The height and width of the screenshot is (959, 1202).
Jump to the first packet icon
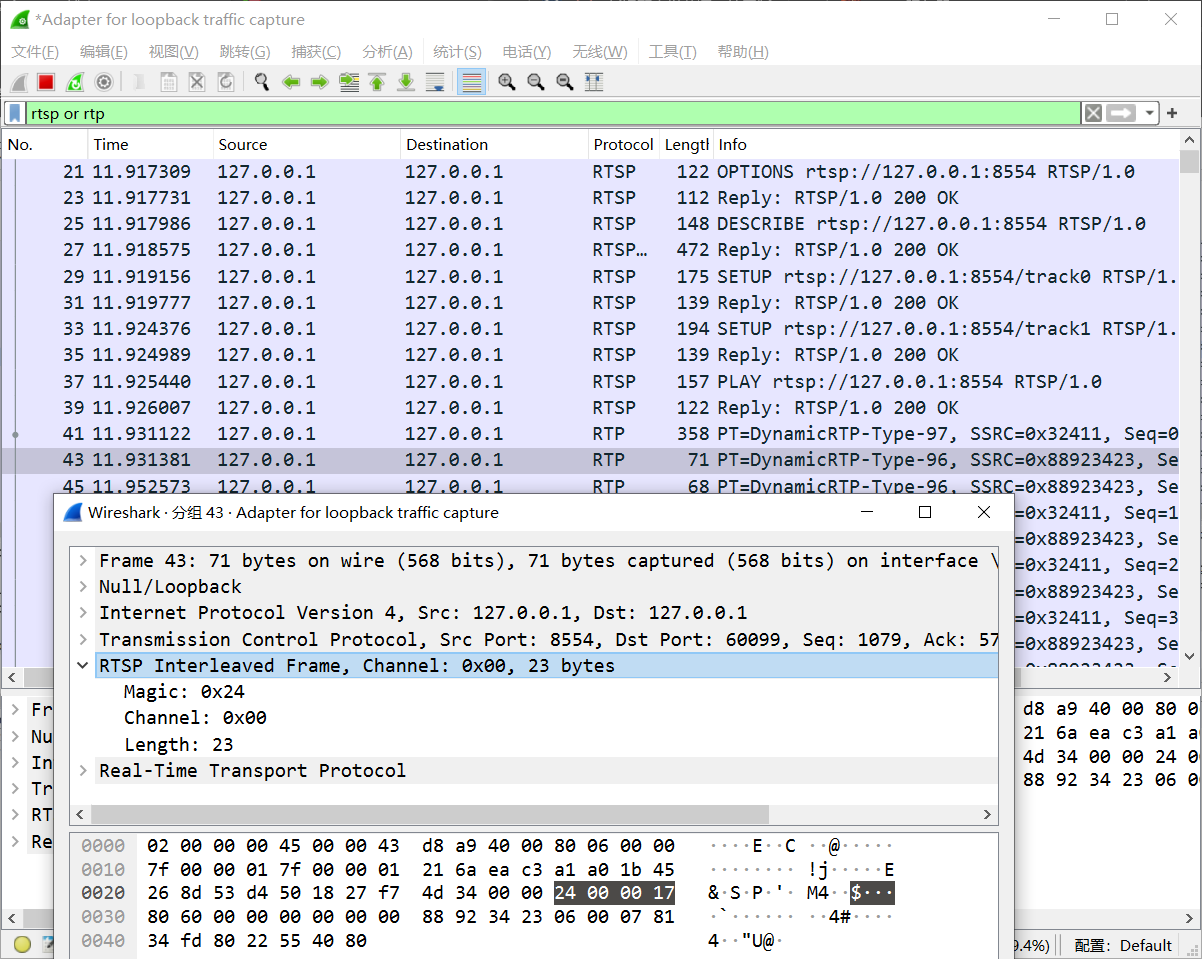pos(377,82)
